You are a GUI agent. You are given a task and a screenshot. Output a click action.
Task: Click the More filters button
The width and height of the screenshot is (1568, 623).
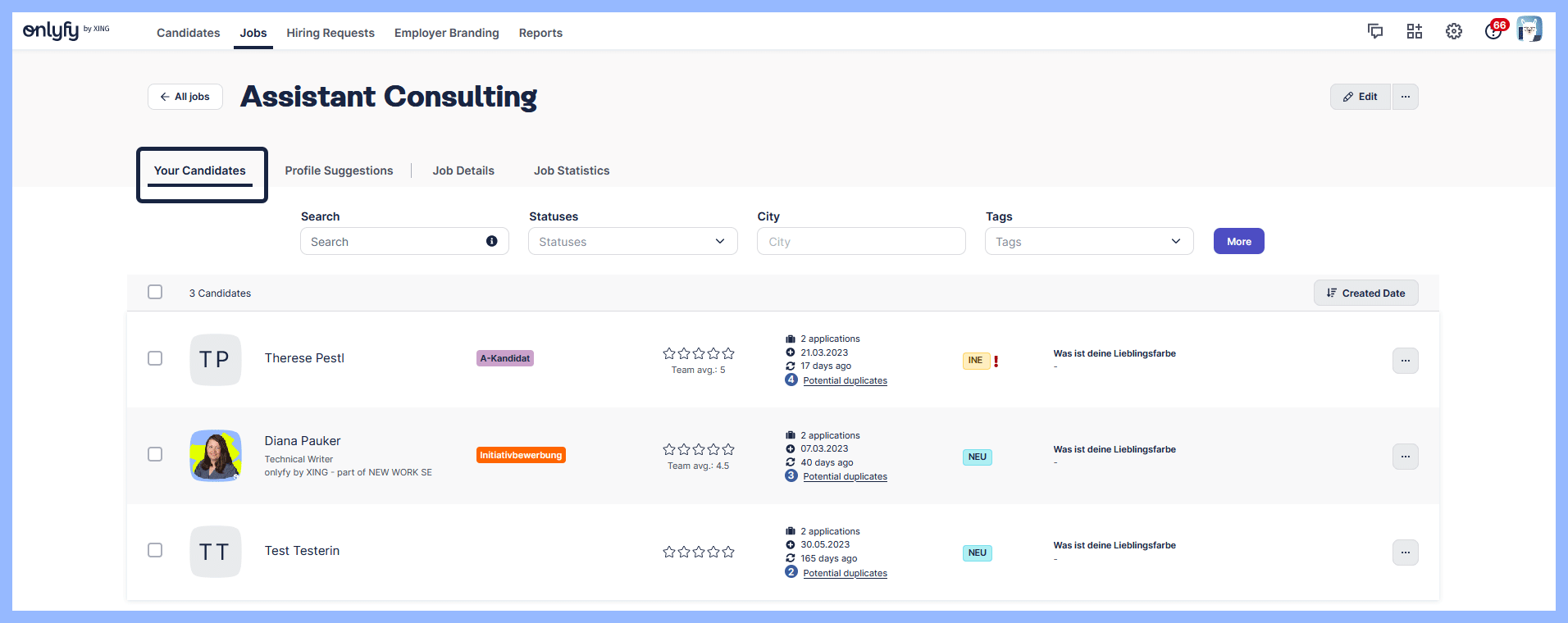click(1238, 242)
